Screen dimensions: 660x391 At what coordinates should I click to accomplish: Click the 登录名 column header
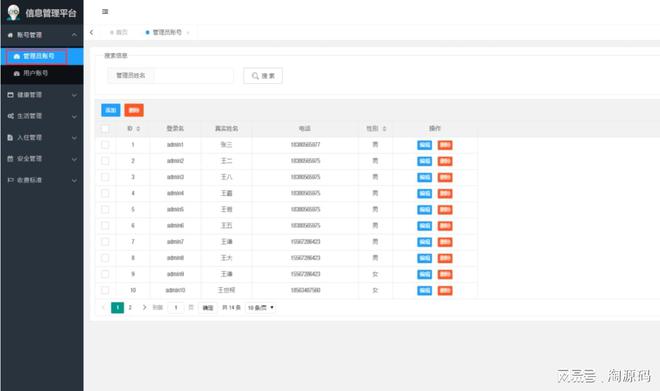[175, 129]
